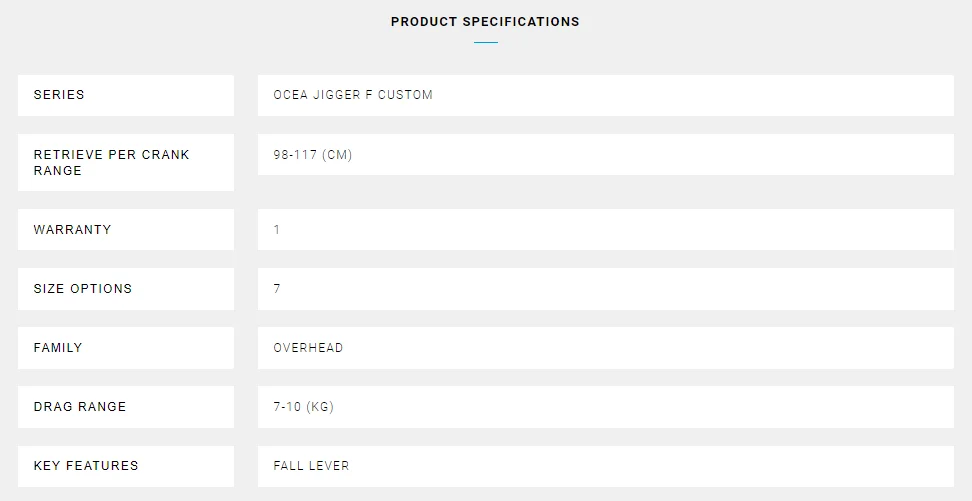The image size is (972, 501).
Task: Click the Ocea Jigger F Custom value
Action: click(x=353, y=95)
